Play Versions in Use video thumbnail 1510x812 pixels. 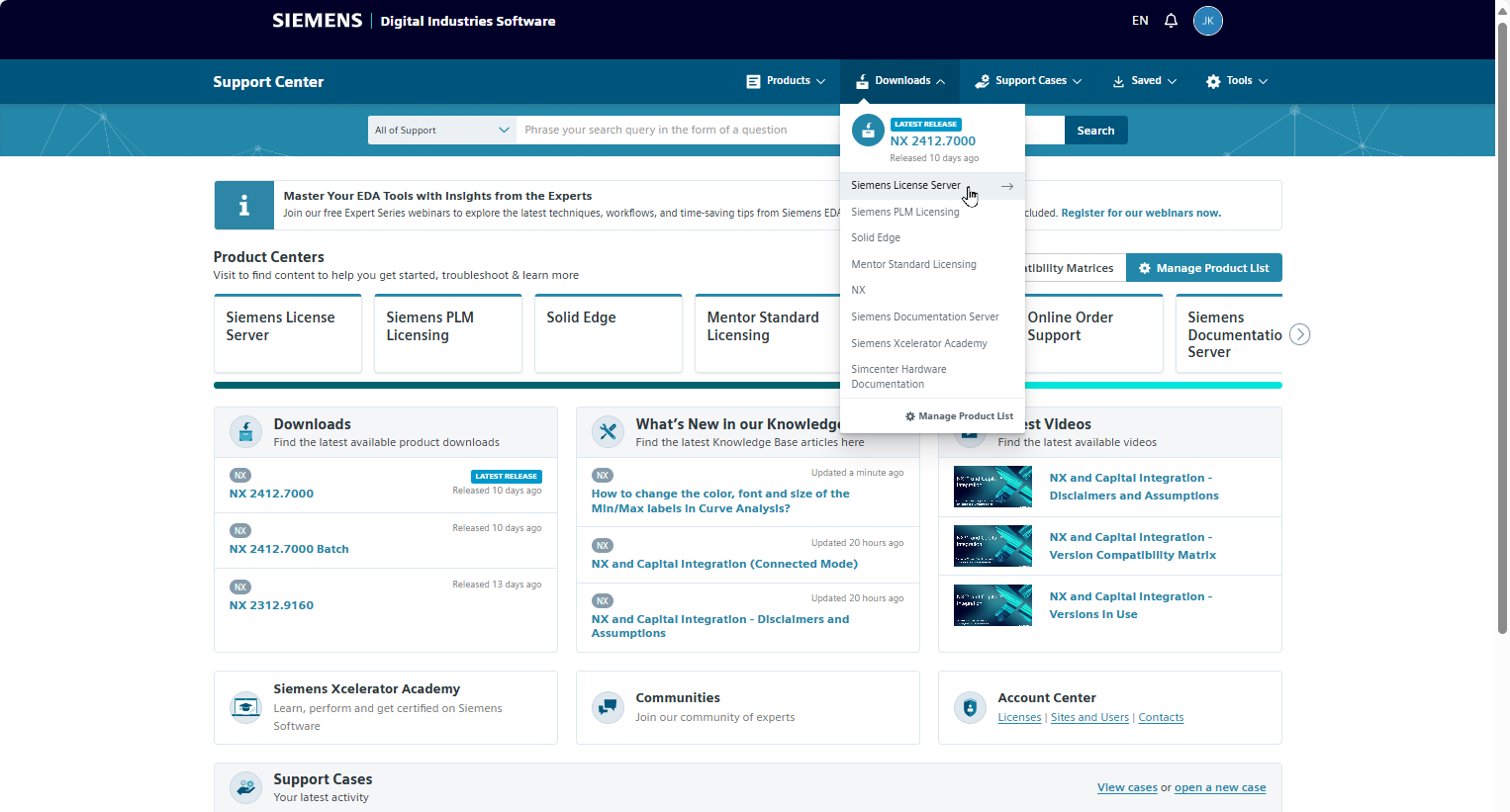[x=992, y=605]
